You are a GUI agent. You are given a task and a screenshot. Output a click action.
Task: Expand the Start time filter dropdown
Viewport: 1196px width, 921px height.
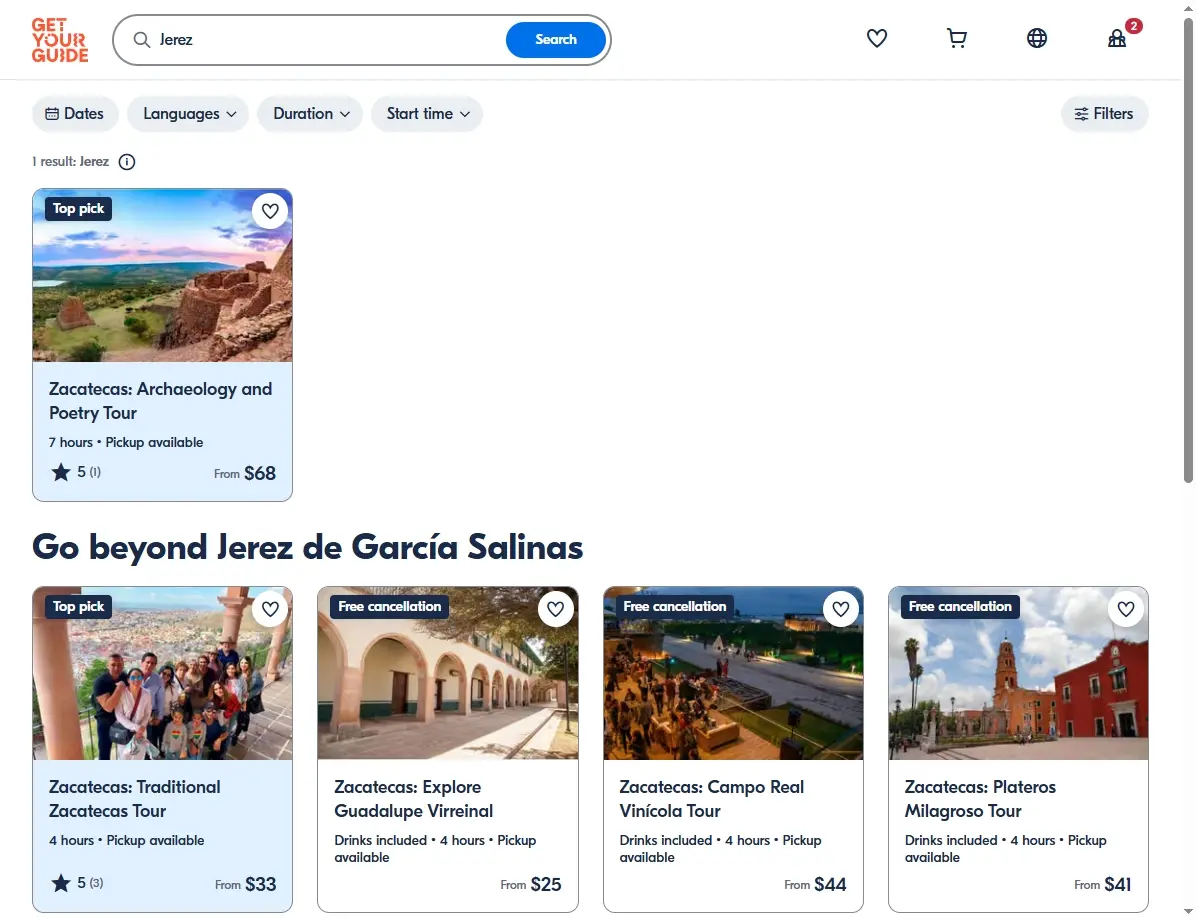(427, 114)
